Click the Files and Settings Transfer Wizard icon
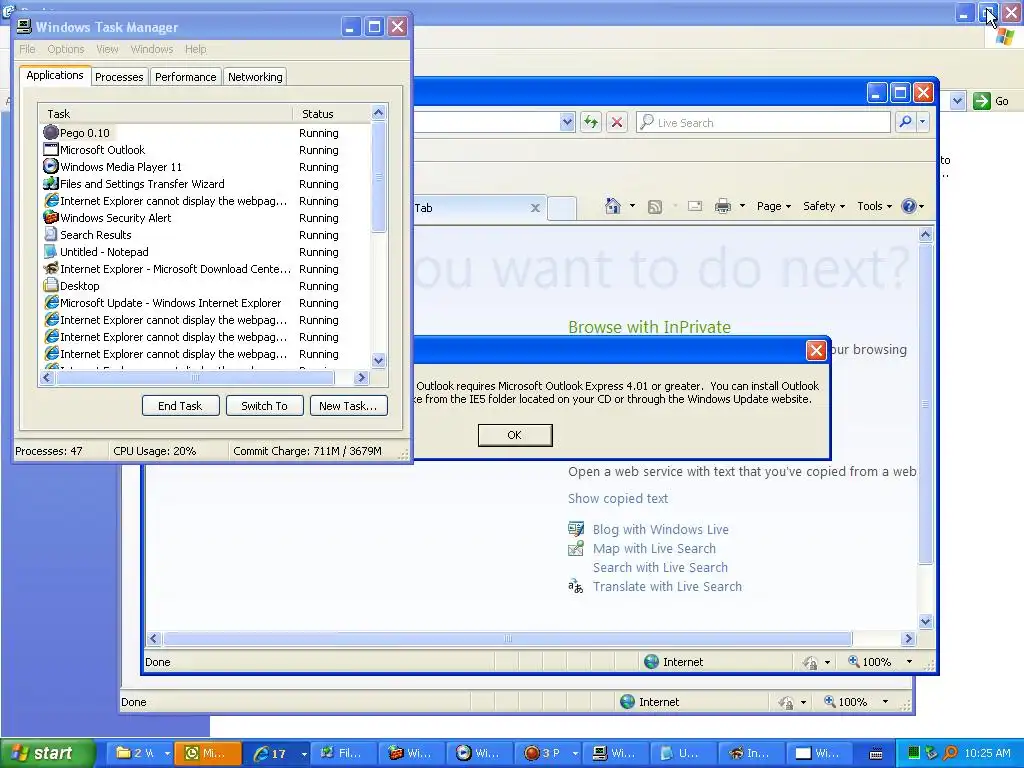The width and height of the screenshot is (1024, 768). point(51,184)
